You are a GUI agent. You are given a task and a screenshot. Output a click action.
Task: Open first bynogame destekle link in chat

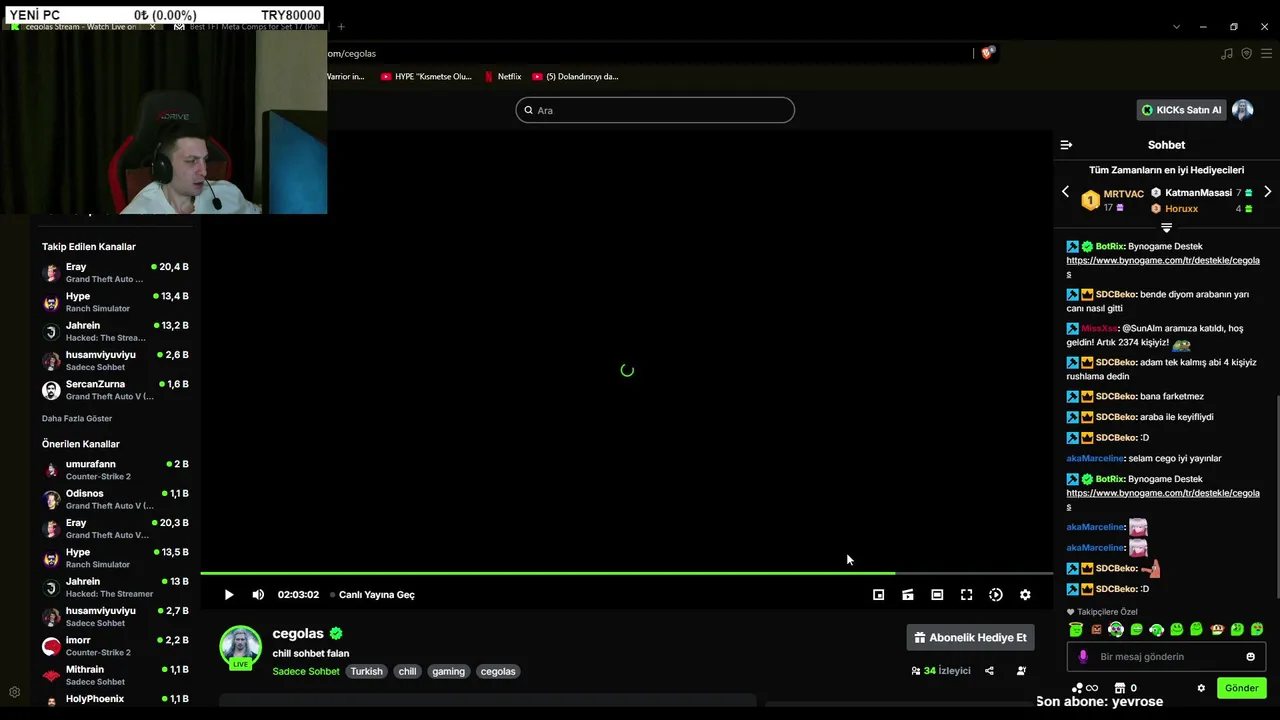(x=1163, y=266)
